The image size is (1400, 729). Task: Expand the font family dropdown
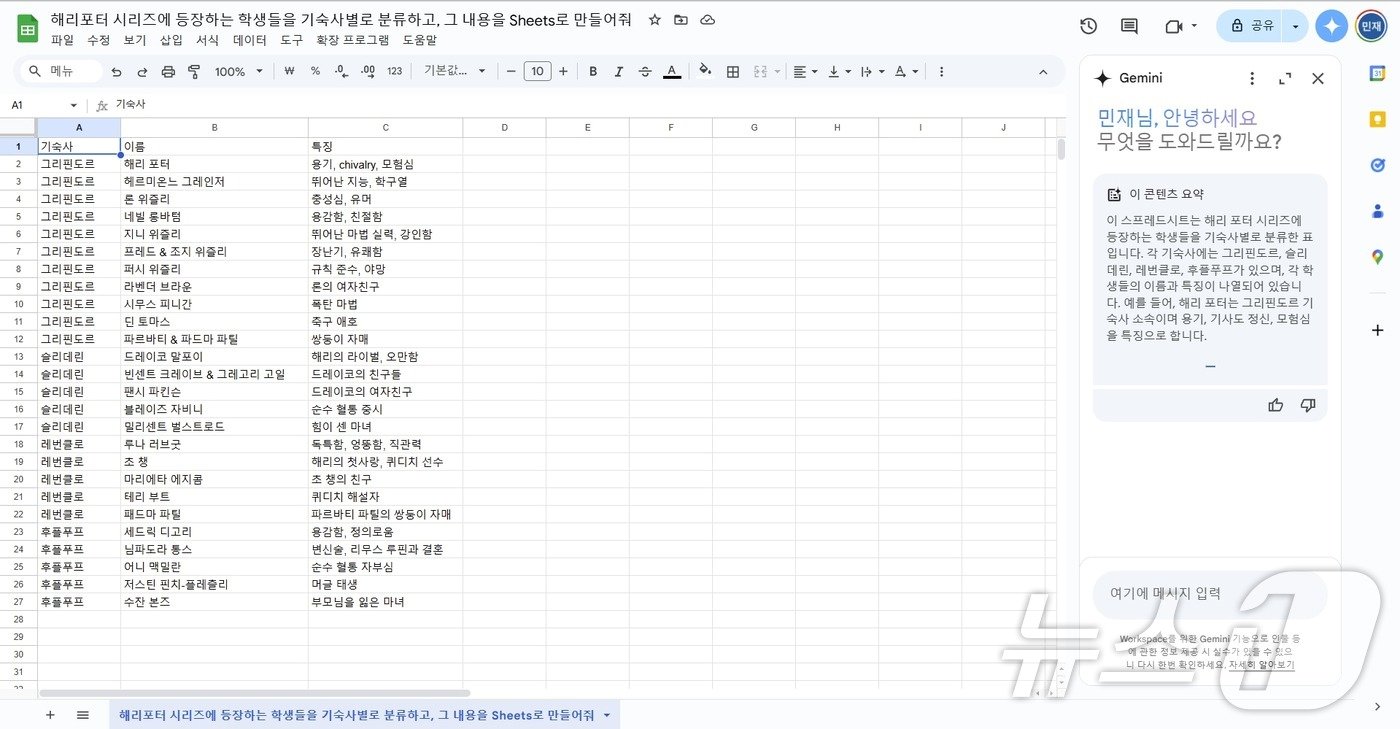tap(455, 71)
